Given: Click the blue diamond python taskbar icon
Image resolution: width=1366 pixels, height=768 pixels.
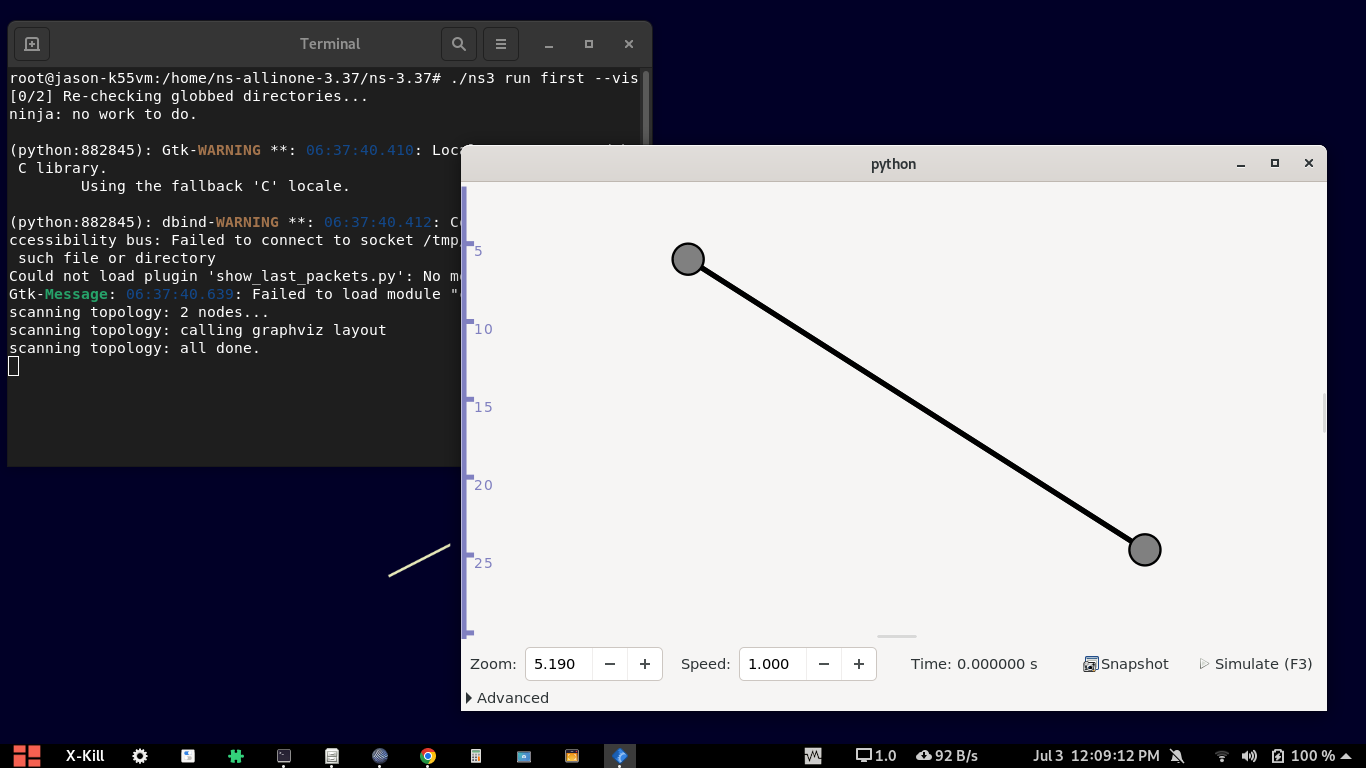Looking at the screenshot, I should pyautogui.click(x=620, y=756).
